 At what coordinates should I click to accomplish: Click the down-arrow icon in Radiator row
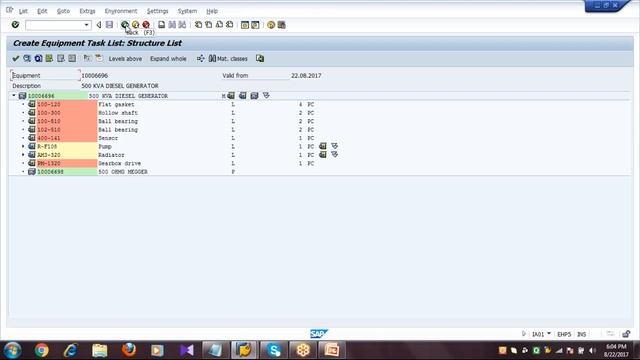coord(334,155)
